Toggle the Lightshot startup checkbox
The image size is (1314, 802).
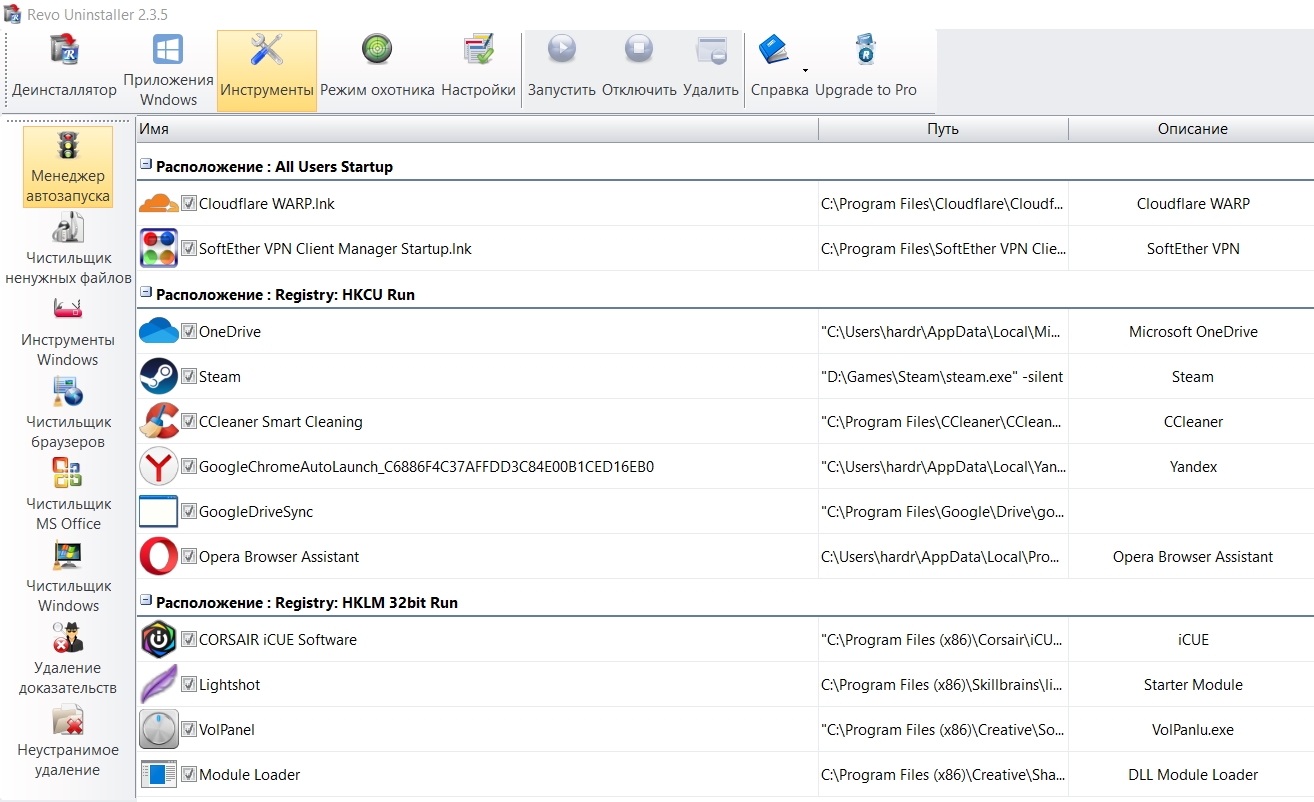188,684
